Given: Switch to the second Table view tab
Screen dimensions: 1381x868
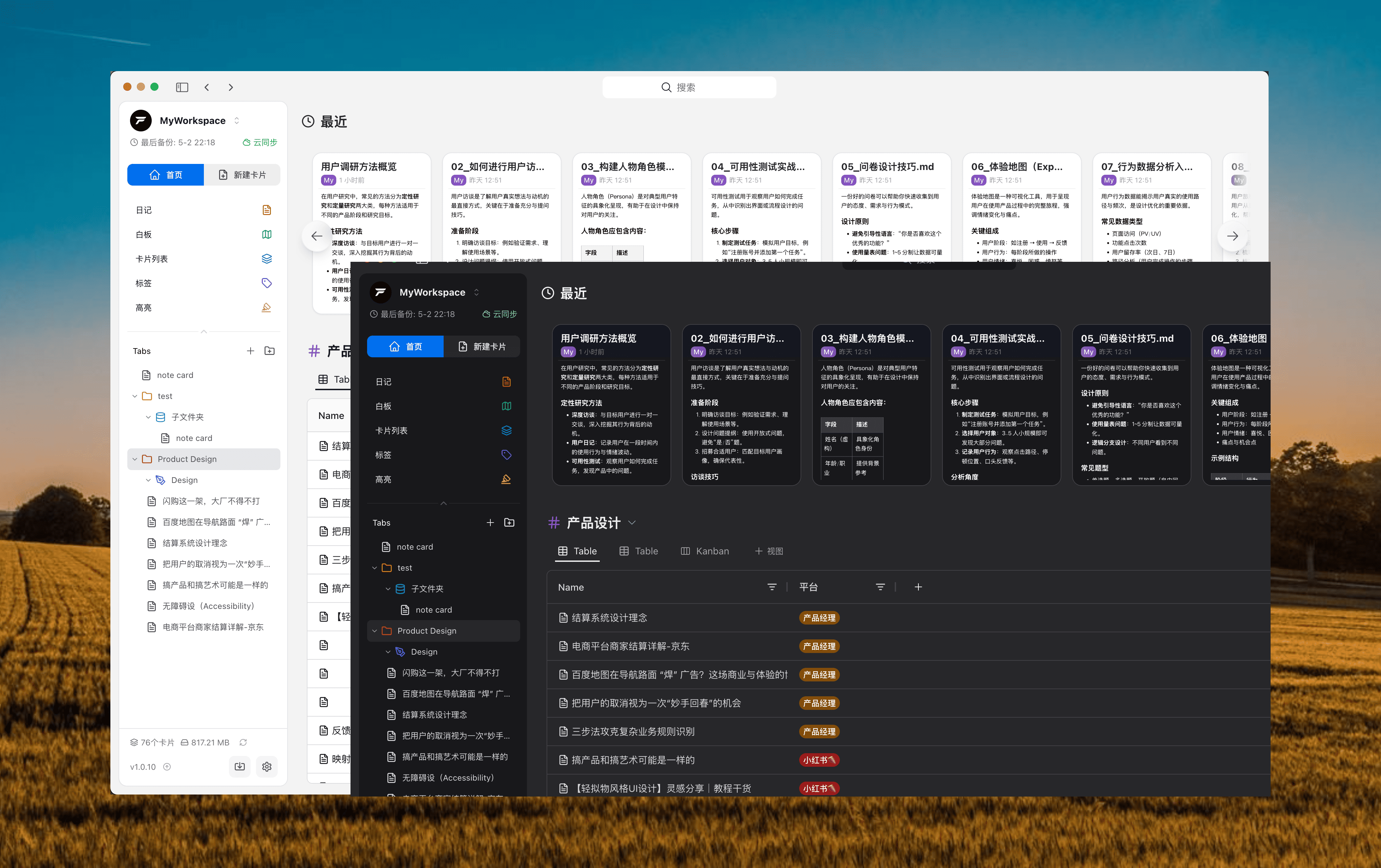Looking at the screenshot, I should (639, 551).
